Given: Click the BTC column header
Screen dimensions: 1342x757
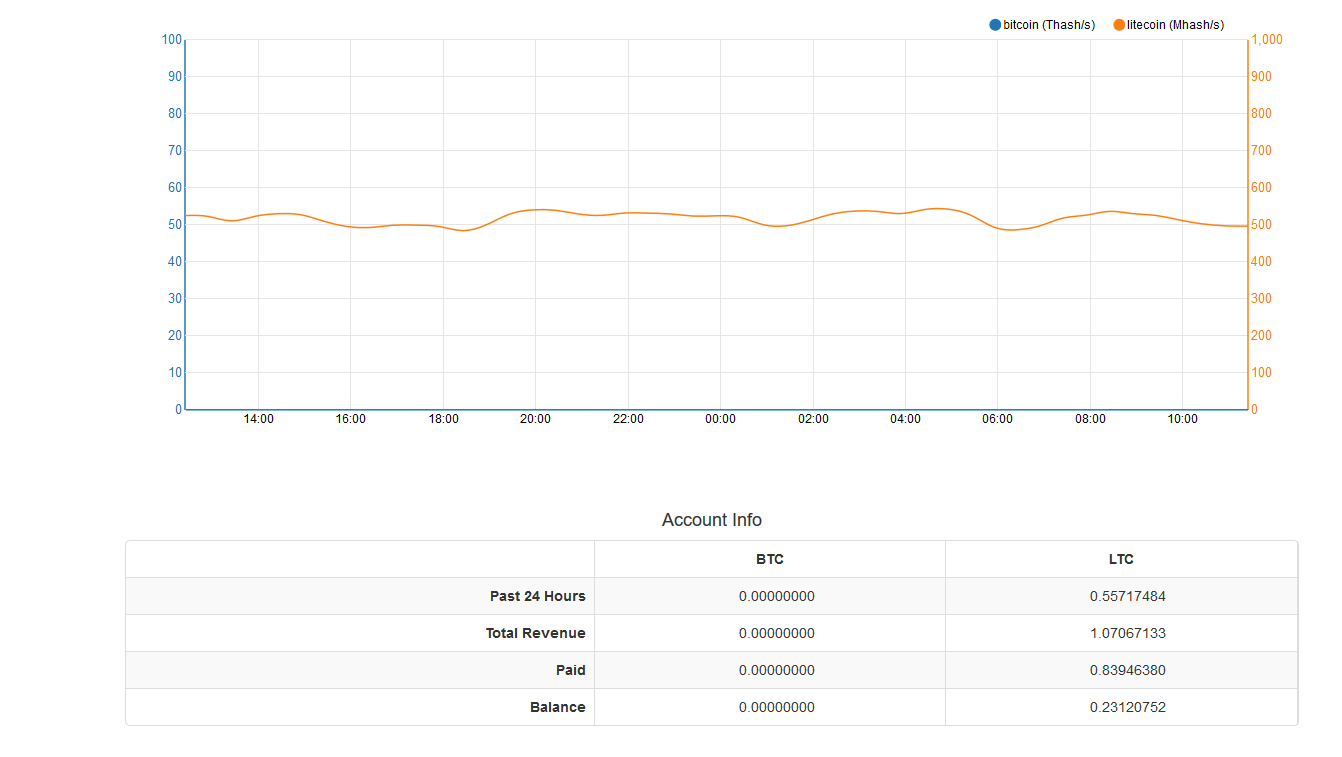Looking at the screenshot, I should click(x=770, y=560).
